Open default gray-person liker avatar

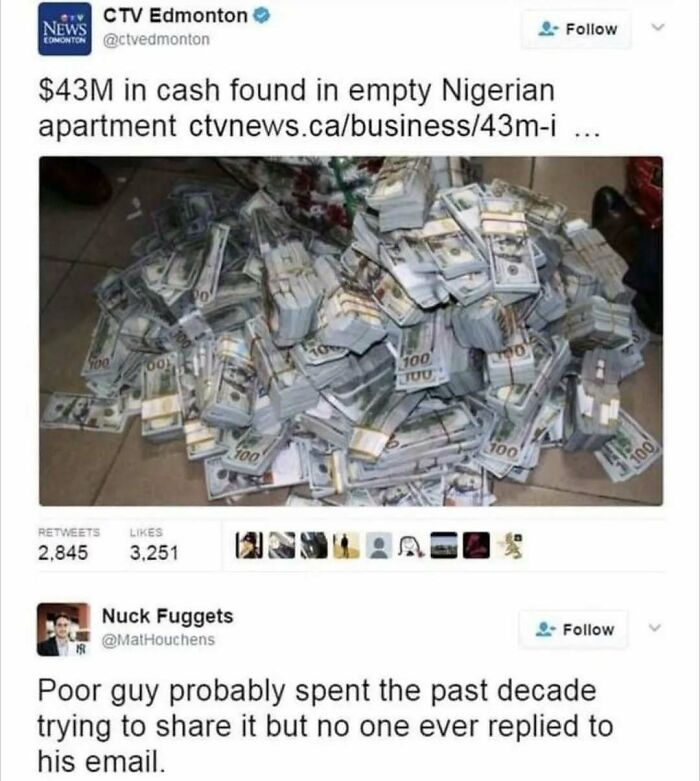[x=379, y=545]
